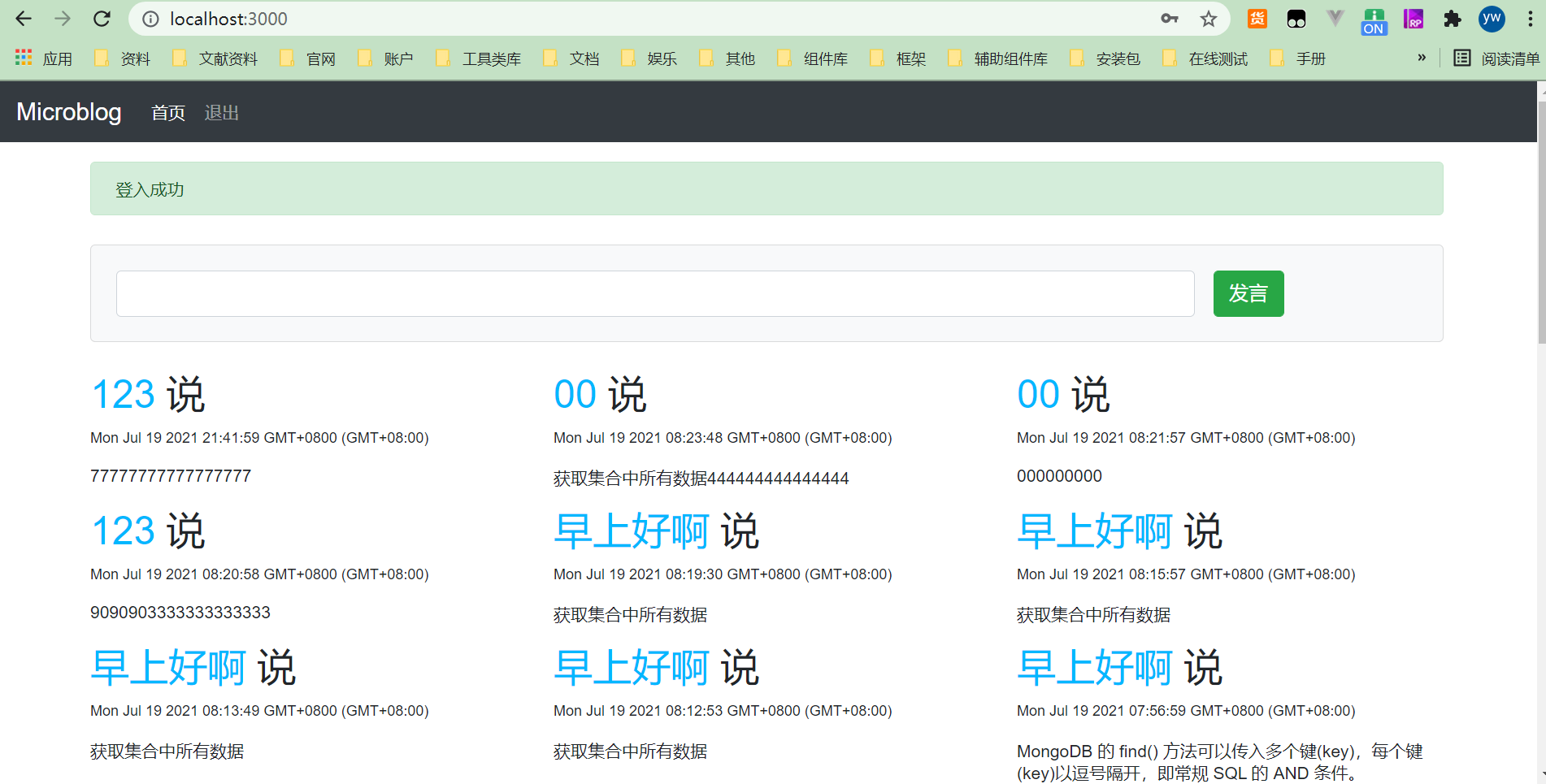Click the Microblog brand logo

pos(69,111)
